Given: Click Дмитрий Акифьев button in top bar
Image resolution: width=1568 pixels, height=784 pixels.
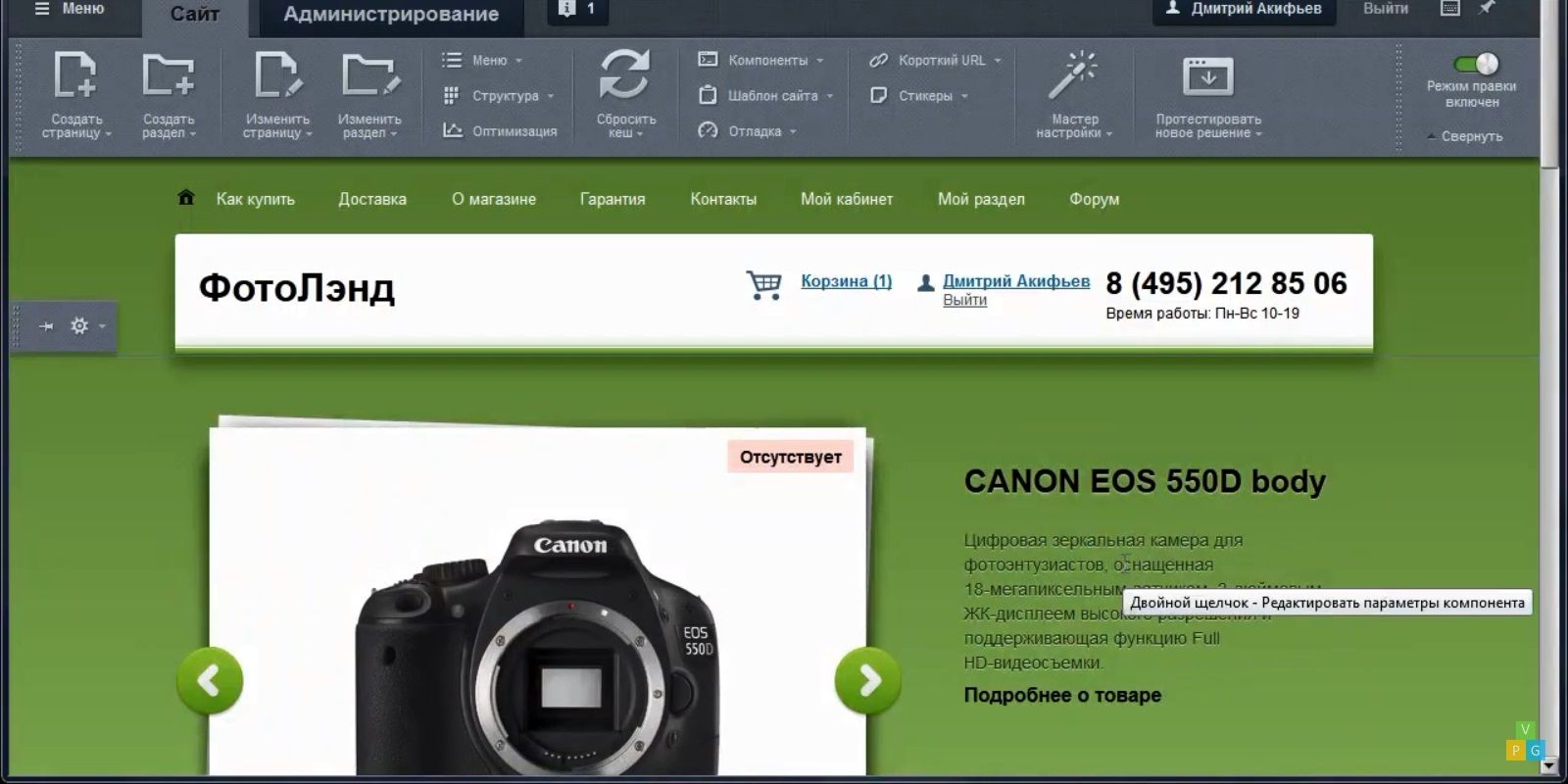Looking at the screenshot, I should (x=1244, y=10).
